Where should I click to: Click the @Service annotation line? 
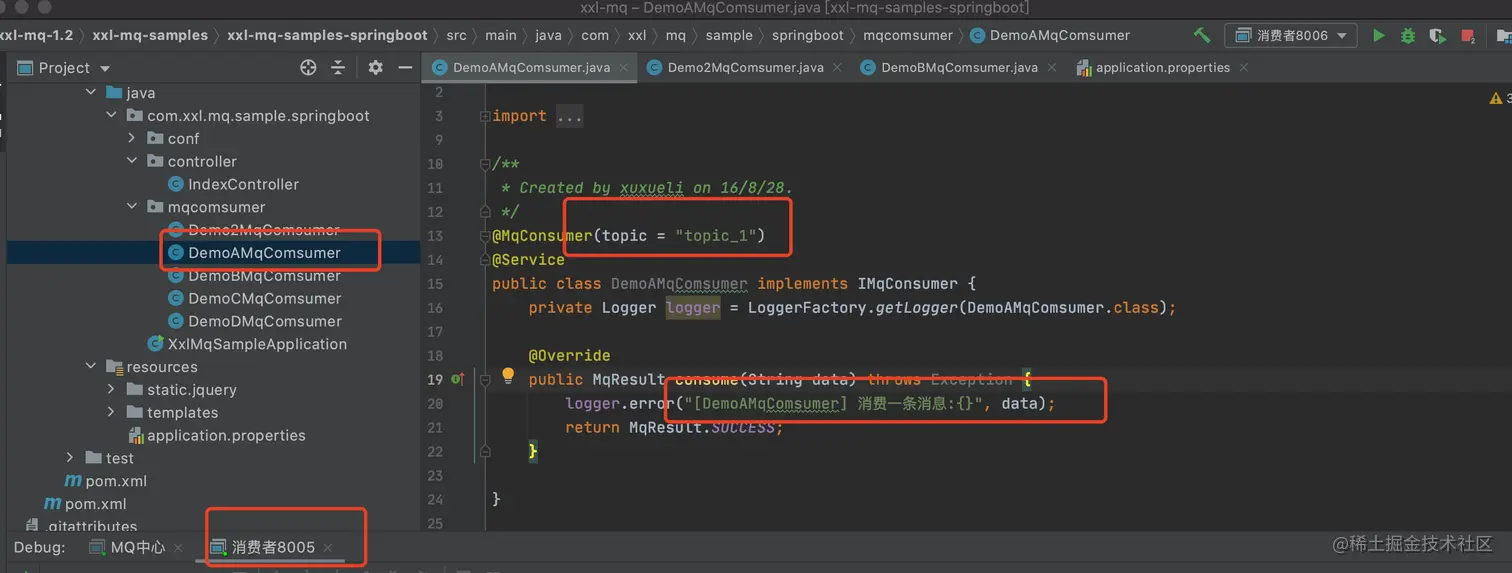(528, 259)
